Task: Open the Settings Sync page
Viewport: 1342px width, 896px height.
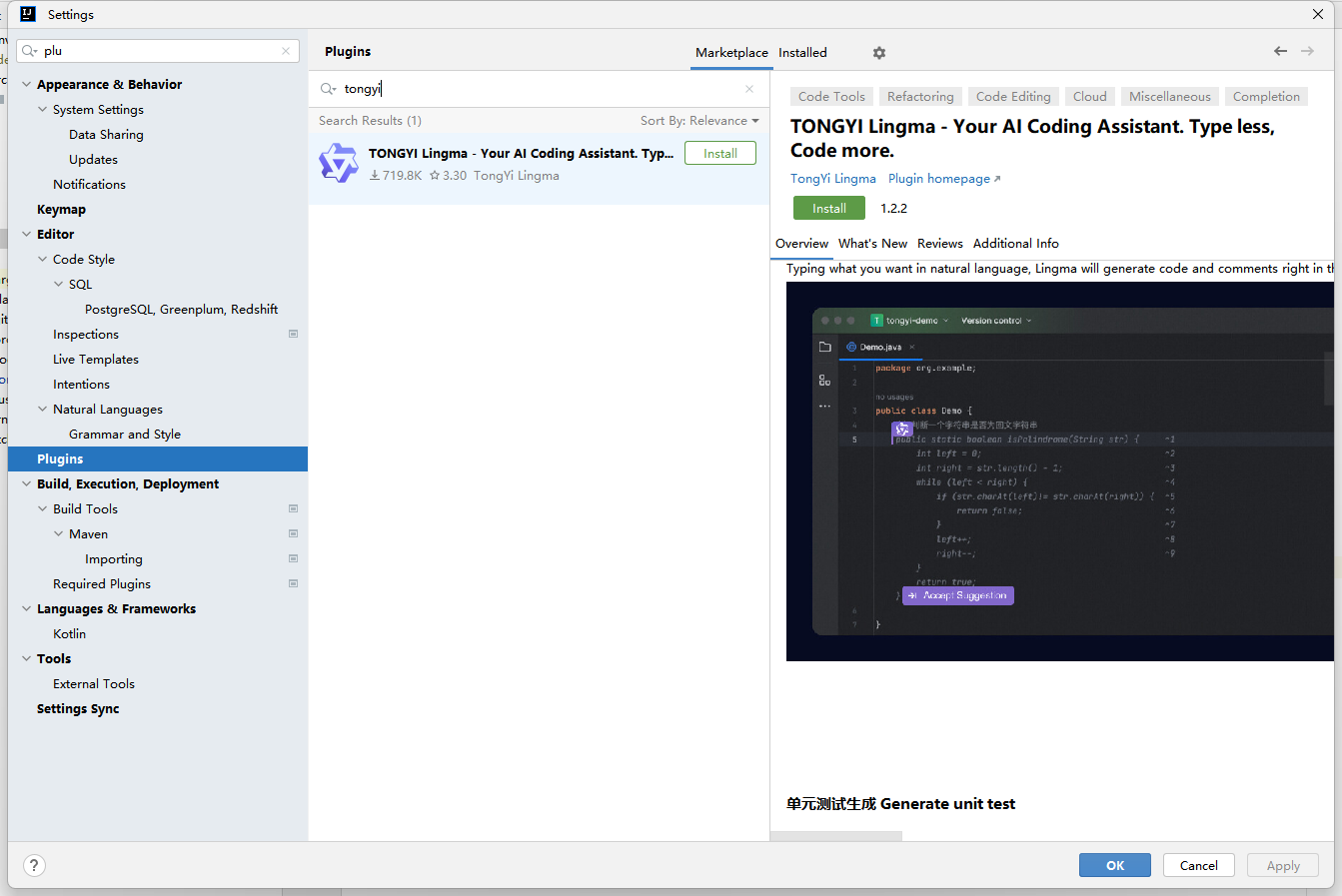Action: (78, 709)
